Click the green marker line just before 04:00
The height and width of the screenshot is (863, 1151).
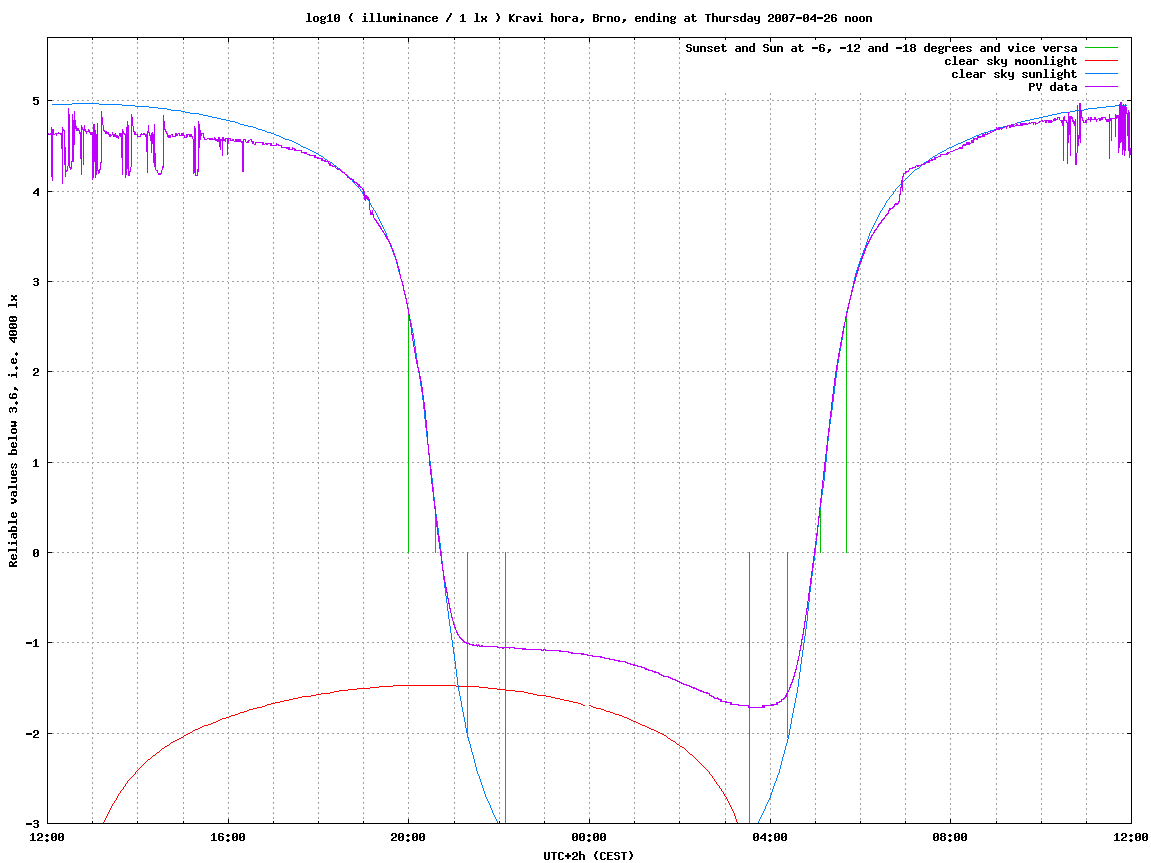[x=749, y=688]
